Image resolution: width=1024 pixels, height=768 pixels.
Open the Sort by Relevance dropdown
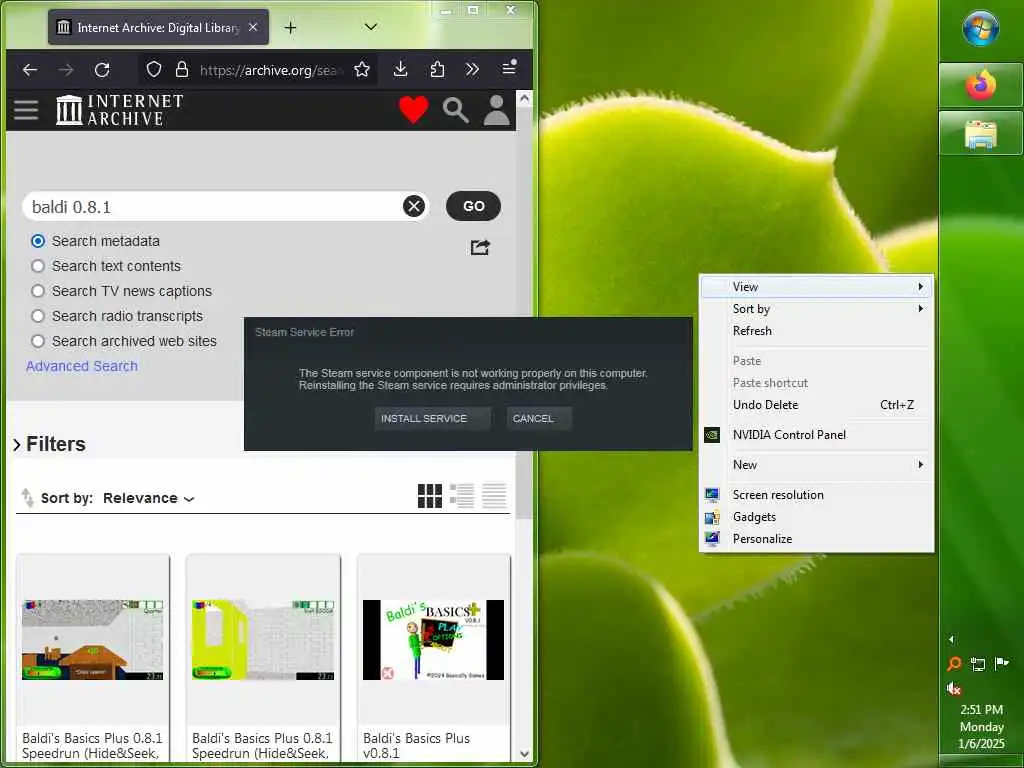[149, 498]
